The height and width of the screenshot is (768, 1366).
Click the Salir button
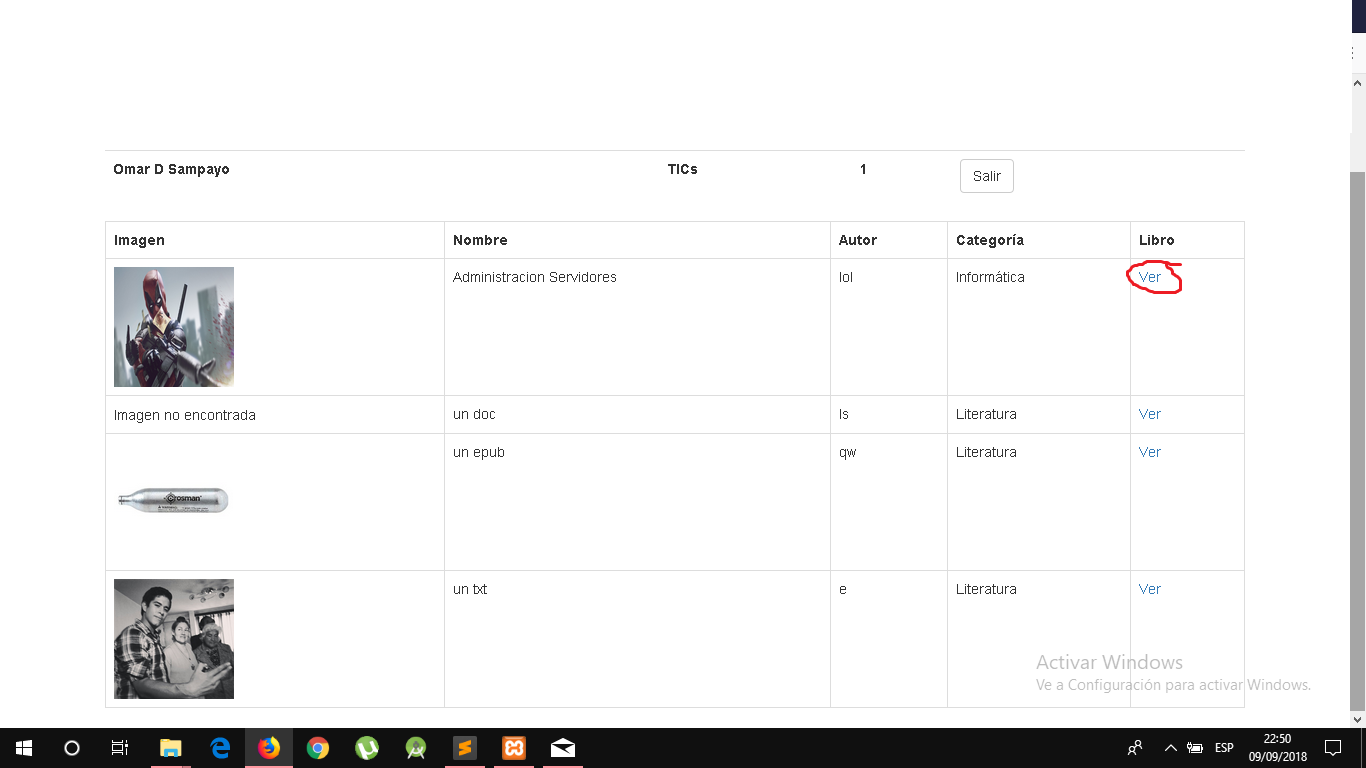(x=986, y=176)
